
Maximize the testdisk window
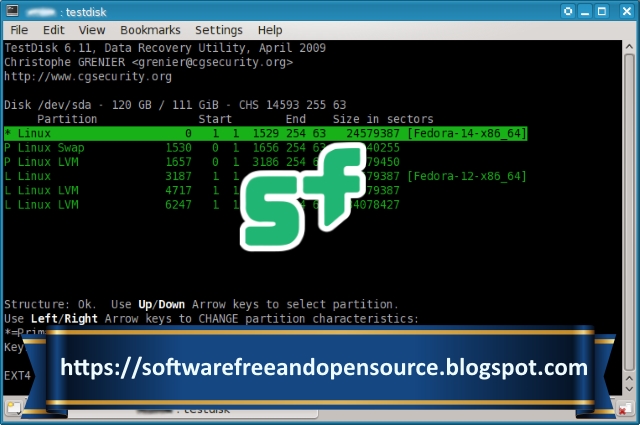[x=602, y=11]
